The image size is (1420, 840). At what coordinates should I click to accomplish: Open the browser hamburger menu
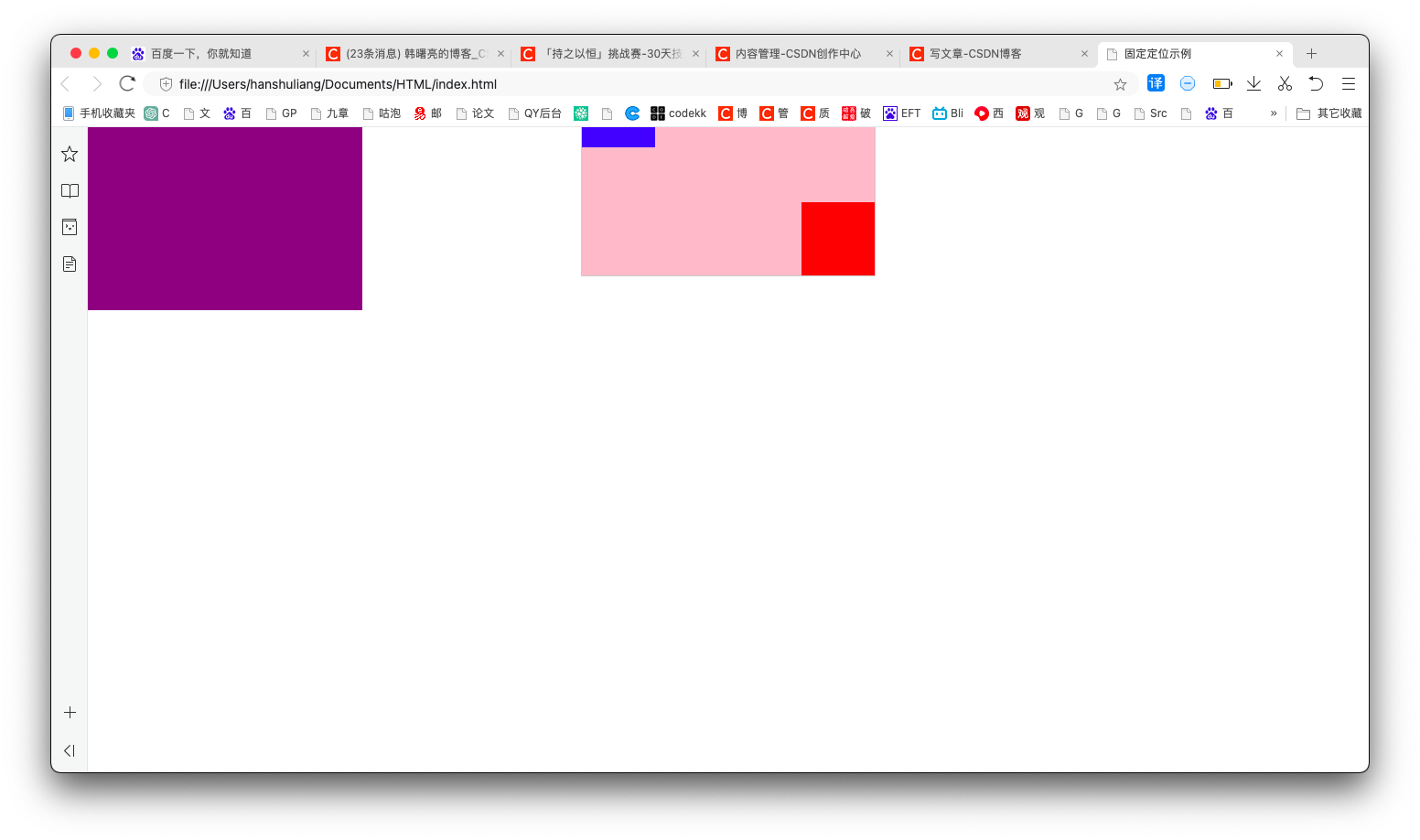[1348, 83]
